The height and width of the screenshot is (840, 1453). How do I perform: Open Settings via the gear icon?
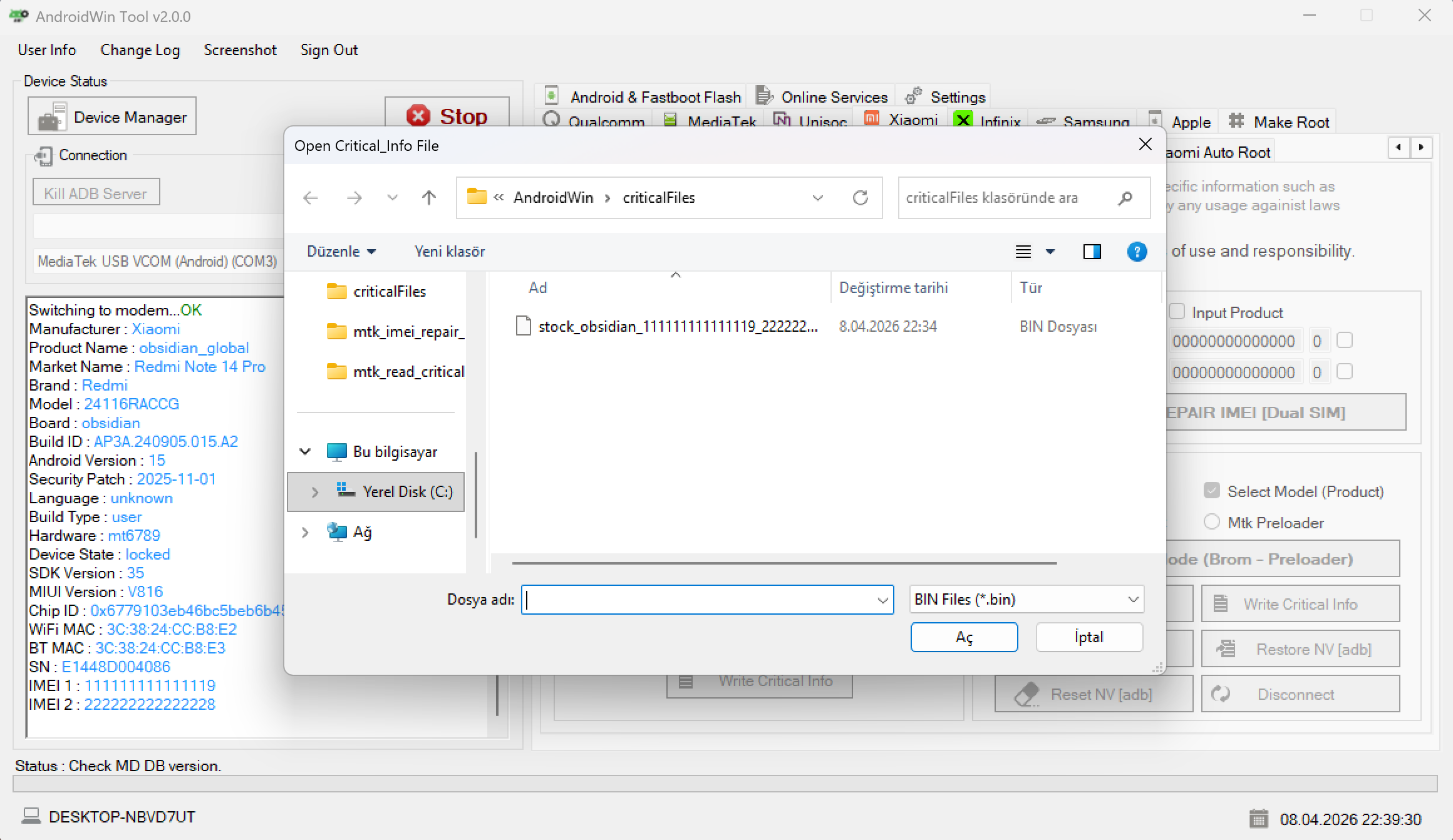click(x=913, y=95)
